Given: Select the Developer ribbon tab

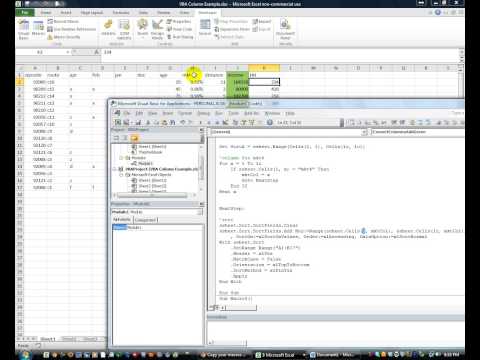Looking at the screenshot, I should coord(207,13).
